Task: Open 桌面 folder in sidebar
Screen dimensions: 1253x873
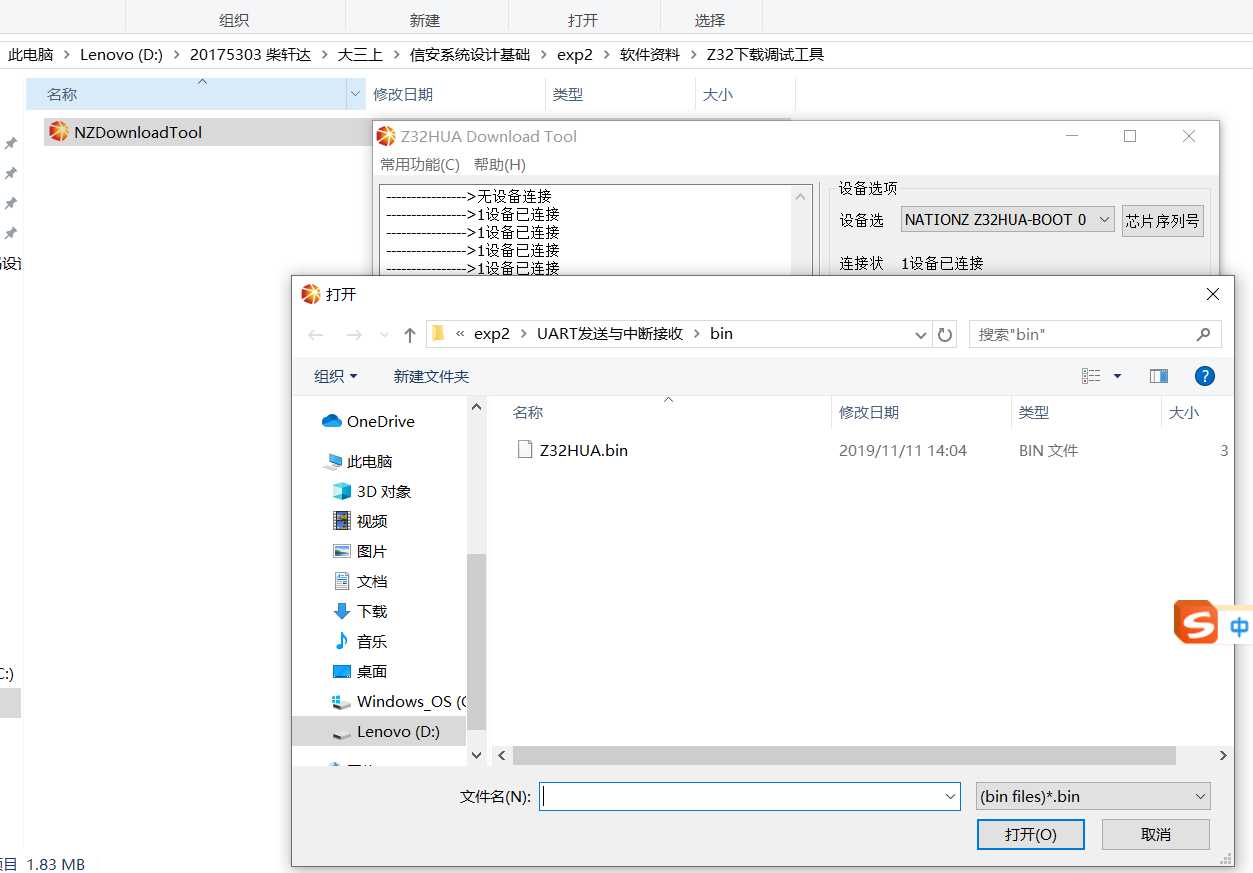Action: (359, 671)
